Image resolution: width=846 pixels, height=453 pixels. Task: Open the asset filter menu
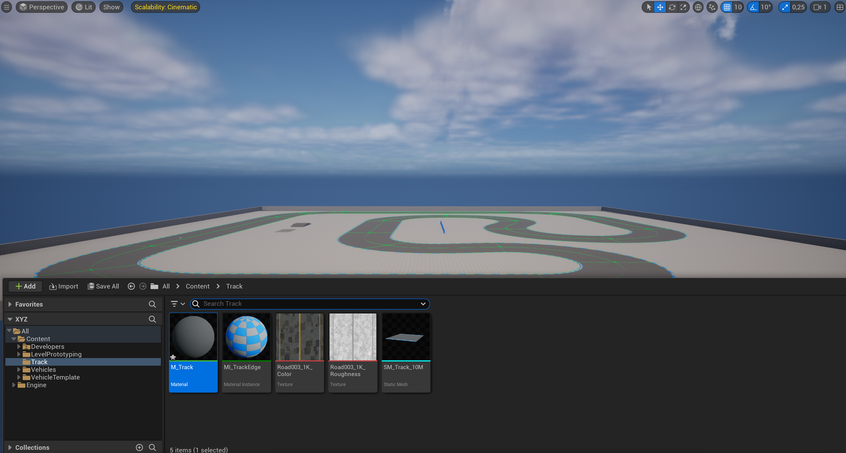(178, 304)
